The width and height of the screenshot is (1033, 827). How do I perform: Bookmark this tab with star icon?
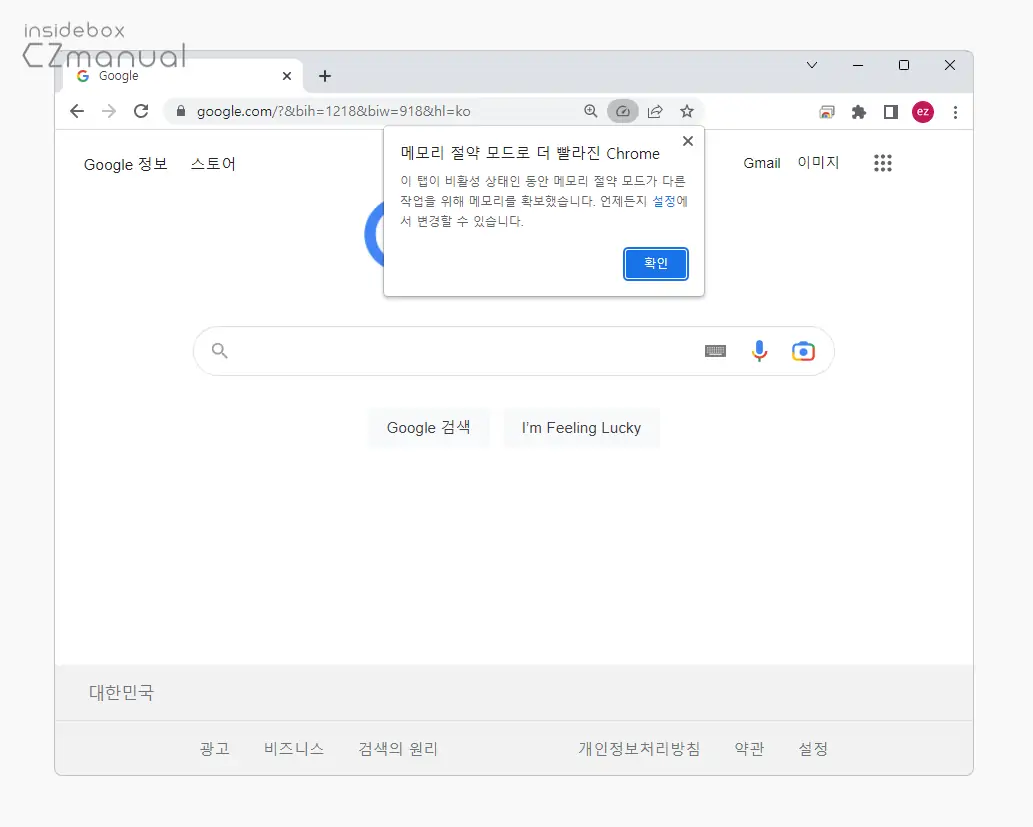click(686, 111)
